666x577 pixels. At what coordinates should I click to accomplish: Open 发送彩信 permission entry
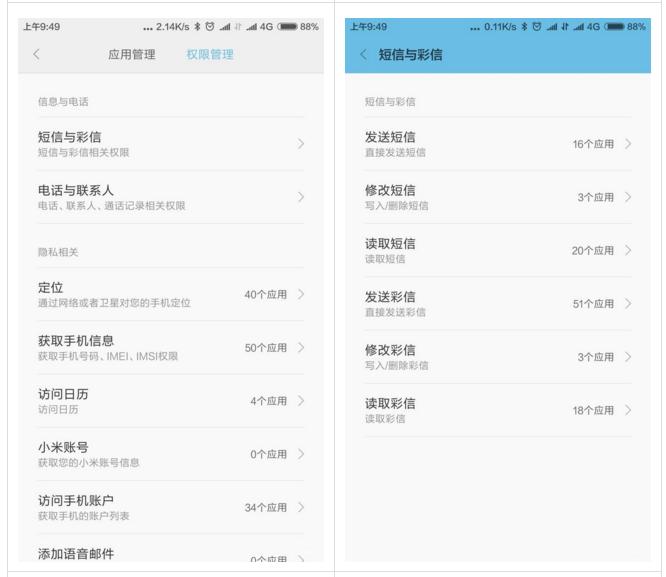point(498,304)
